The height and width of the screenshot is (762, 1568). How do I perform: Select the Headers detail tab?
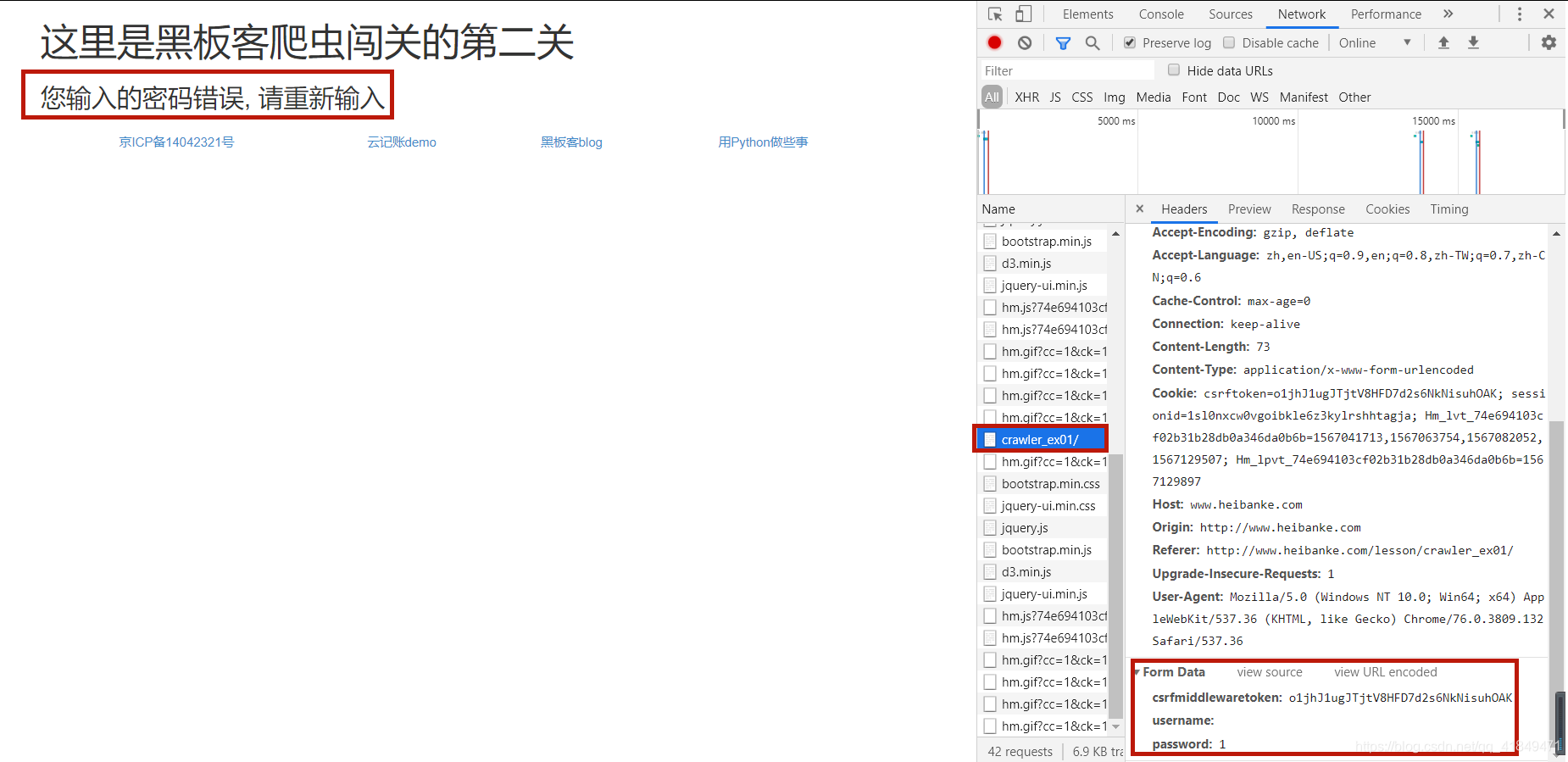point(1184,209)
